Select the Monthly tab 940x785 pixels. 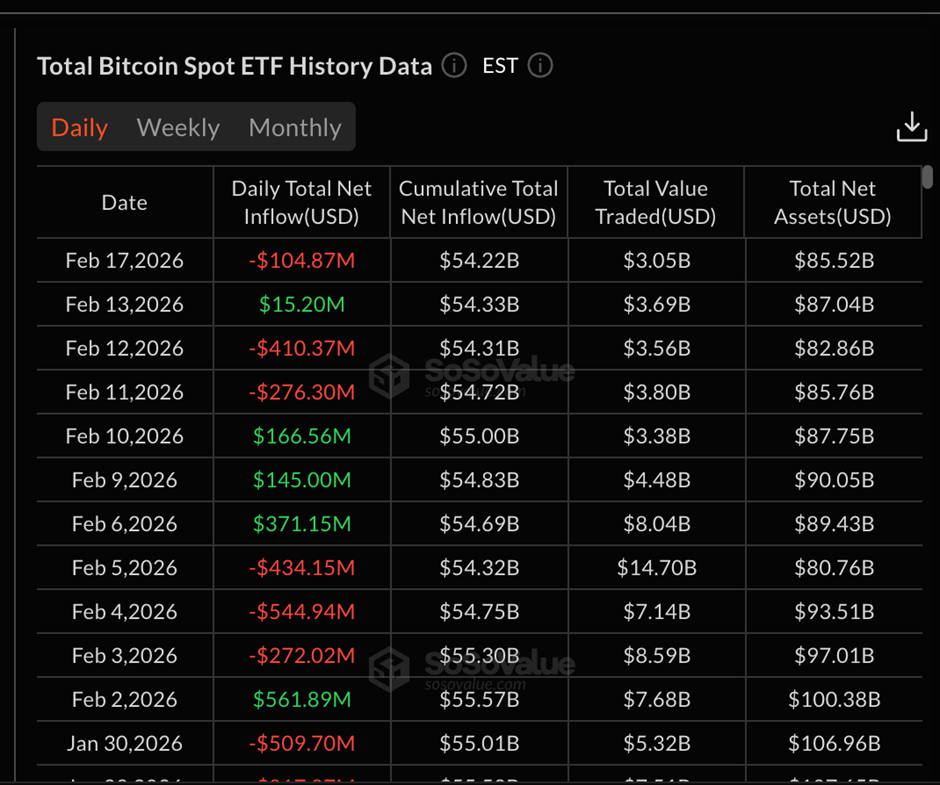coord(295,128)
